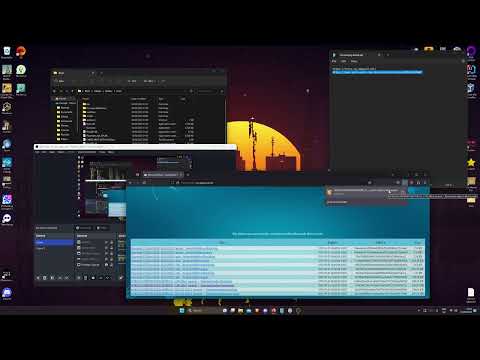480x360 pixels.
Task: Sort by Date modified column in File Explorer
Action: point(138,99)
